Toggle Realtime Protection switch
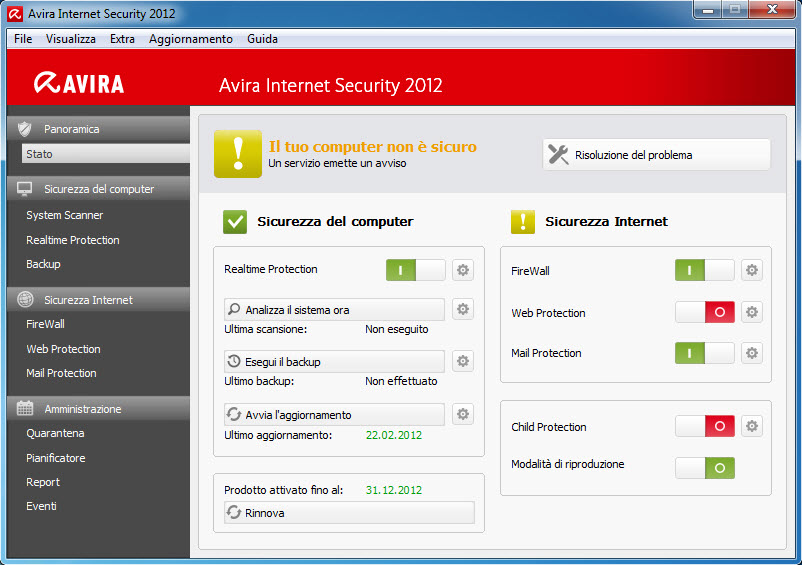The height and width of the screenshot is (565, 802). tap(416, 269)
